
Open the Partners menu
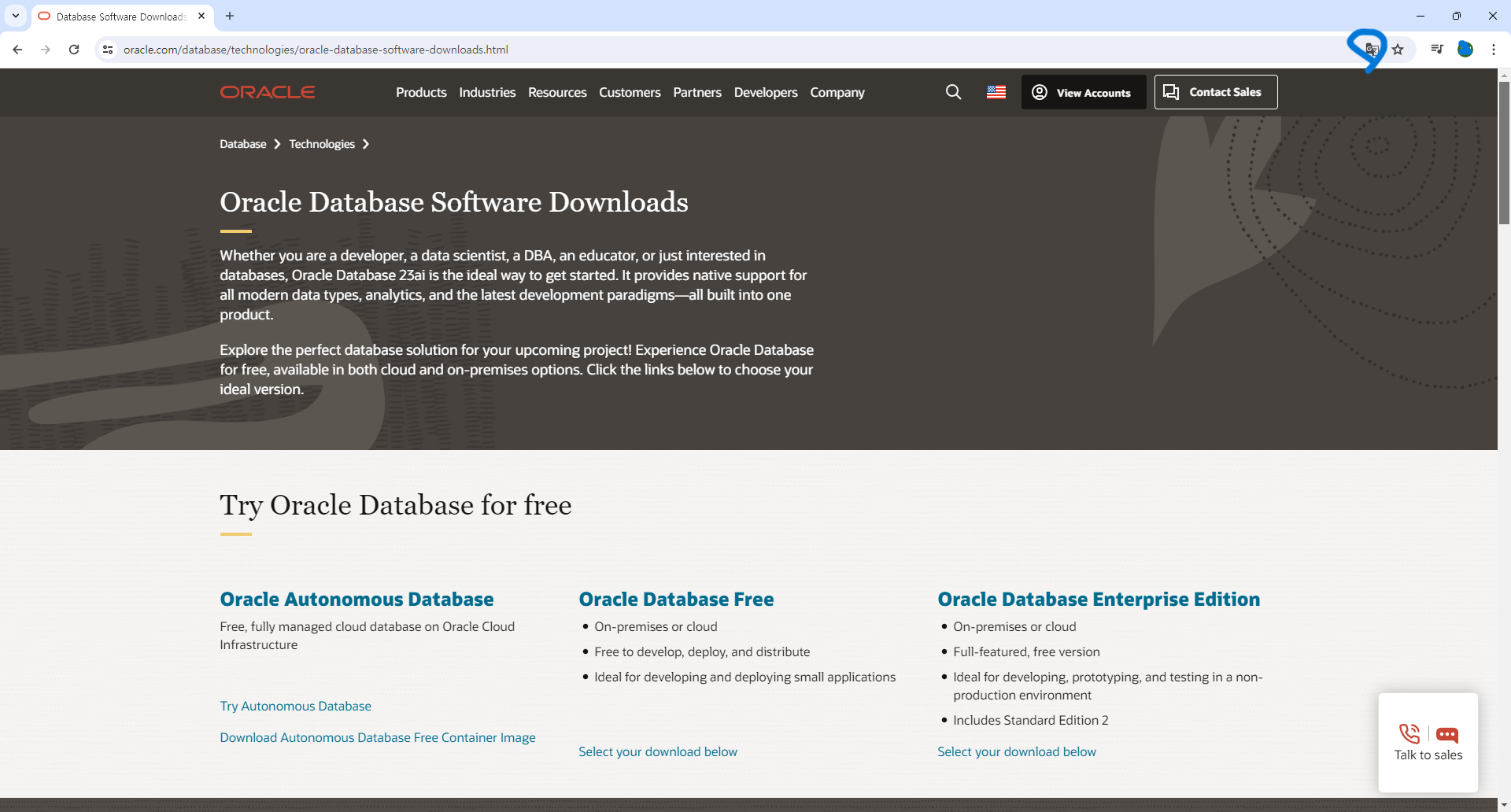point(697,92)
